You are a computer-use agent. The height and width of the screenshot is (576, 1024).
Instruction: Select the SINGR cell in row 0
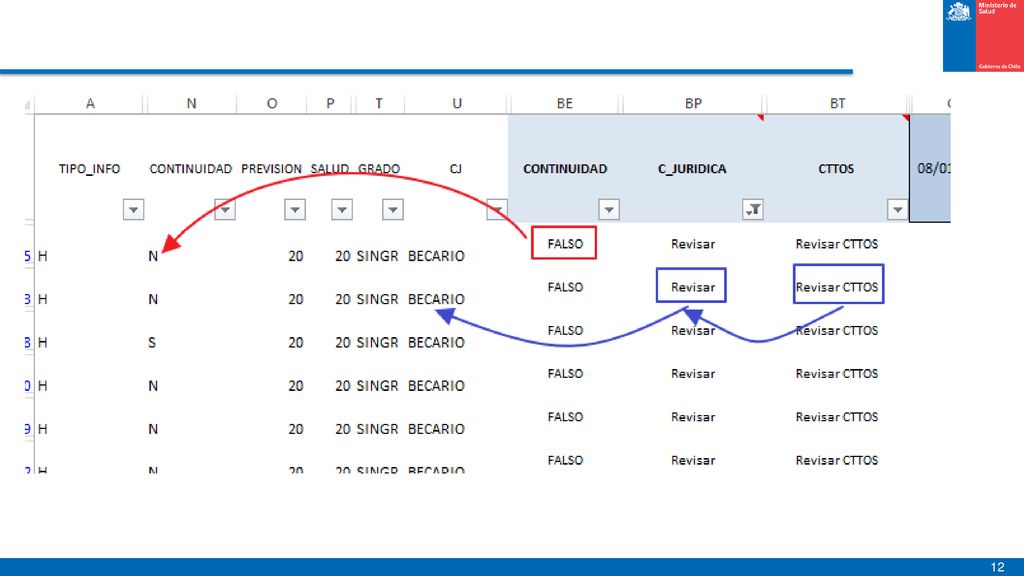(x=377, y=385)
